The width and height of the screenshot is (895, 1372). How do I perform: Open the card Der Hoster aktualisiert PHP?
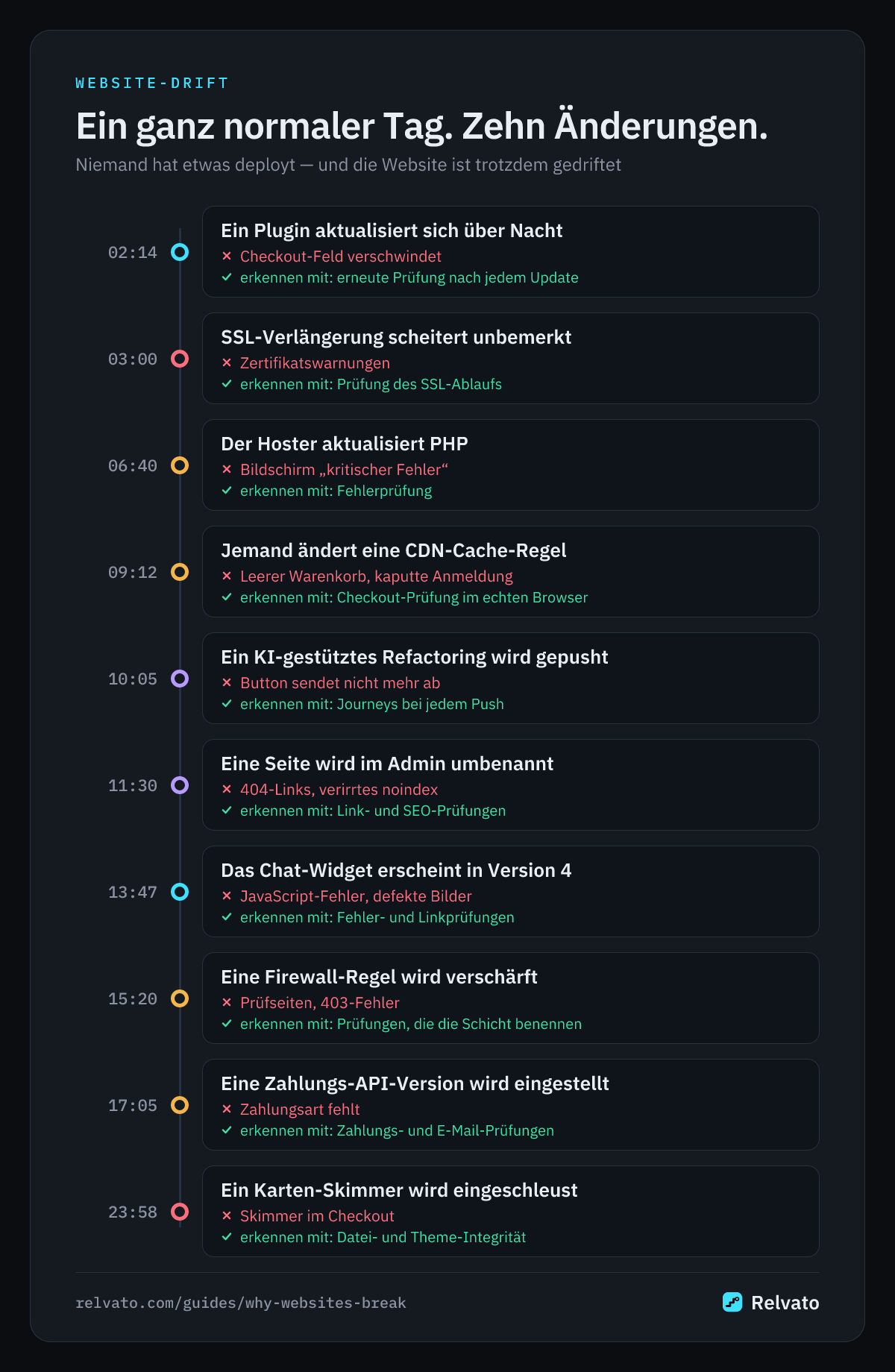point(511,465)
